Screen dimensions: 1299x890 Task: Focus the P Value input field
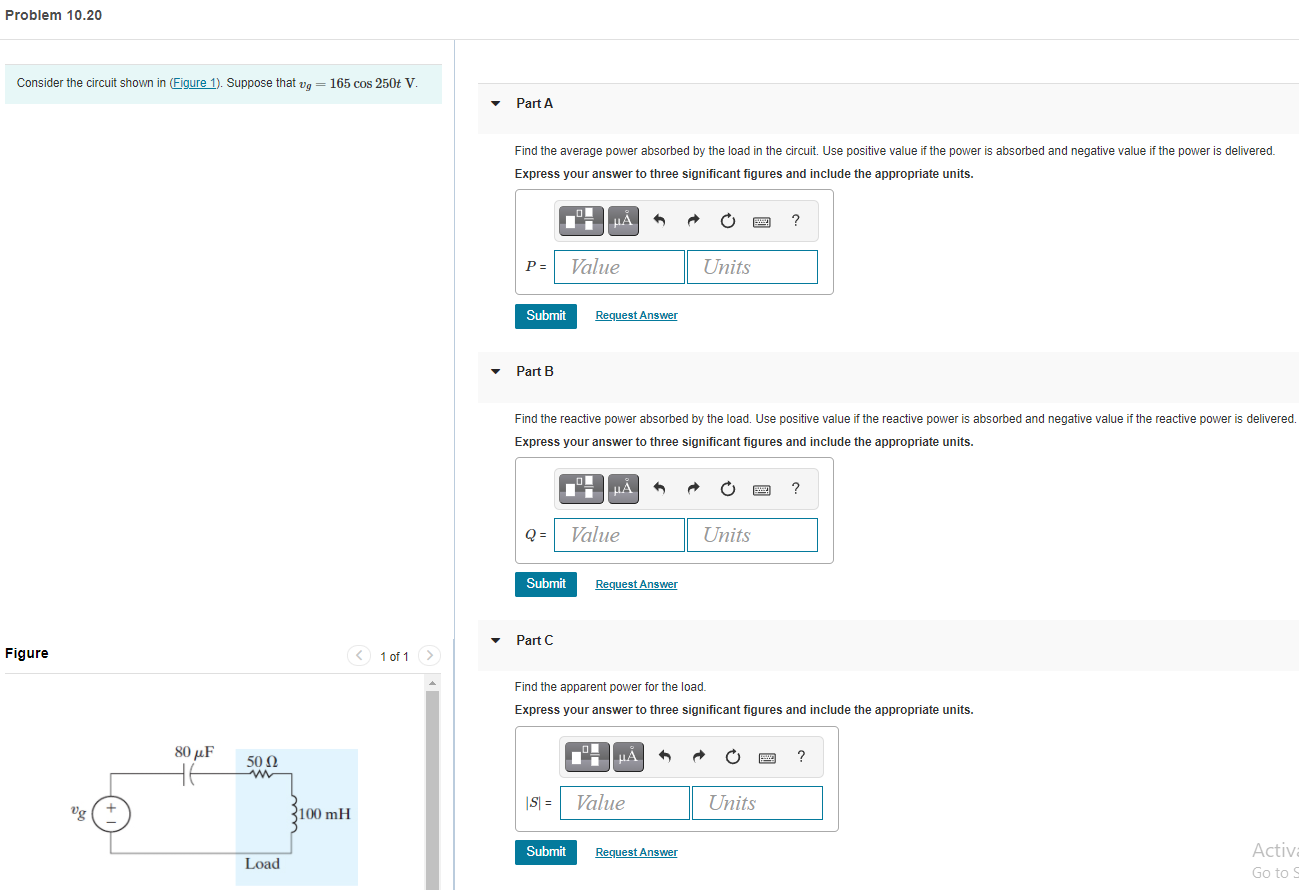coord(620,267)
